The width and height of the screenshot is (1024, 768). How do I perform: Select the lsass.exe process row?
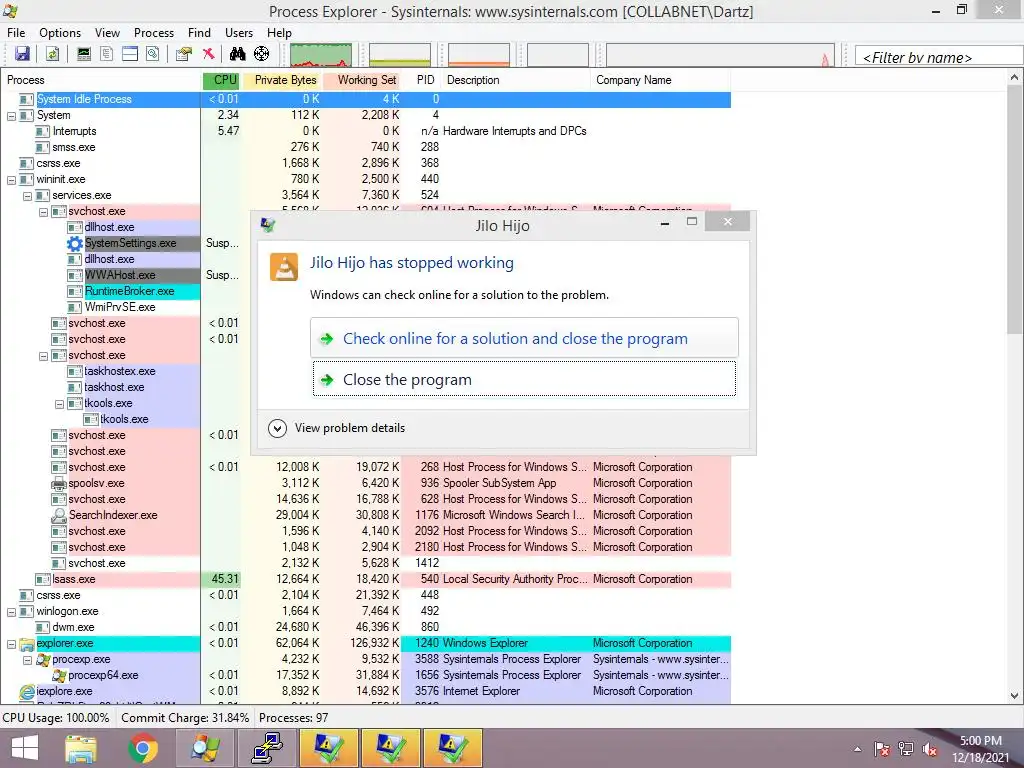pyautogui.click(x=366, y=579)
